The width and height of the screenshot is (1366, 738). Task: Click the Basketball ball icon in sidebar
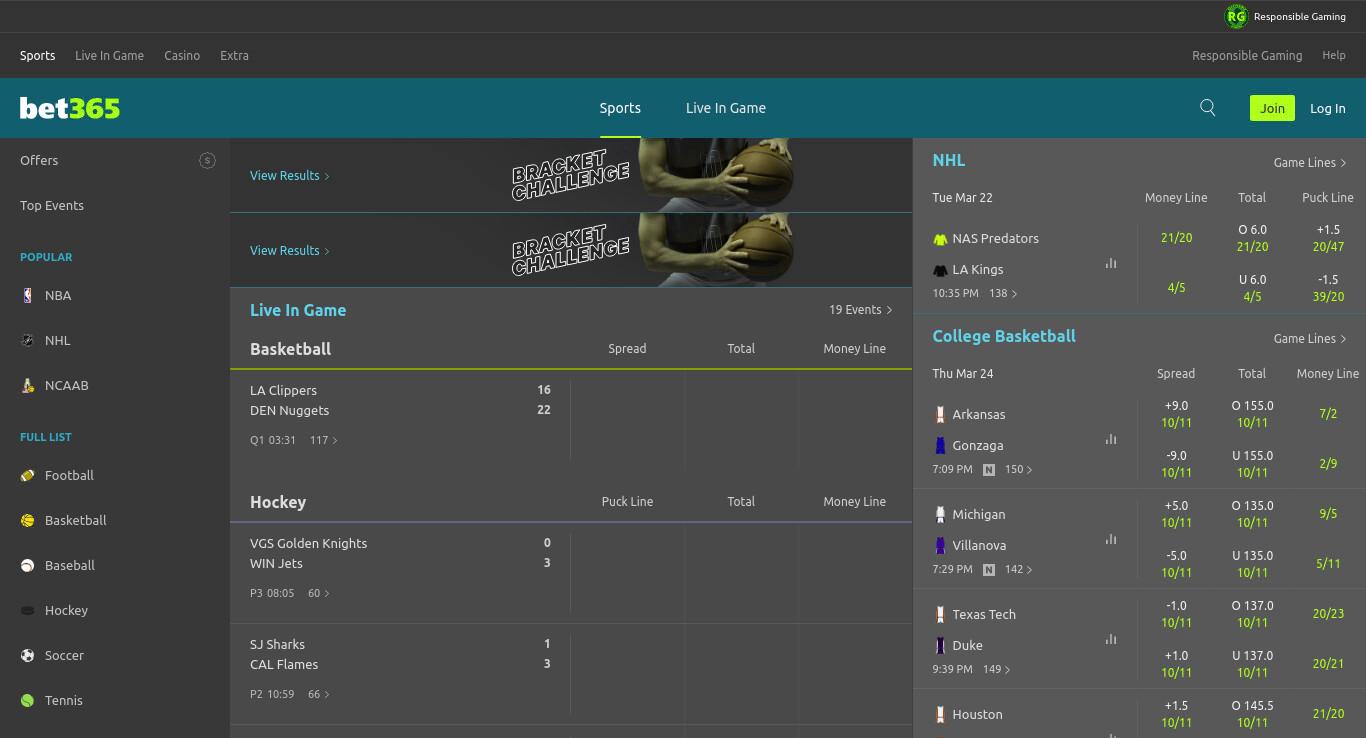point(28,520)
